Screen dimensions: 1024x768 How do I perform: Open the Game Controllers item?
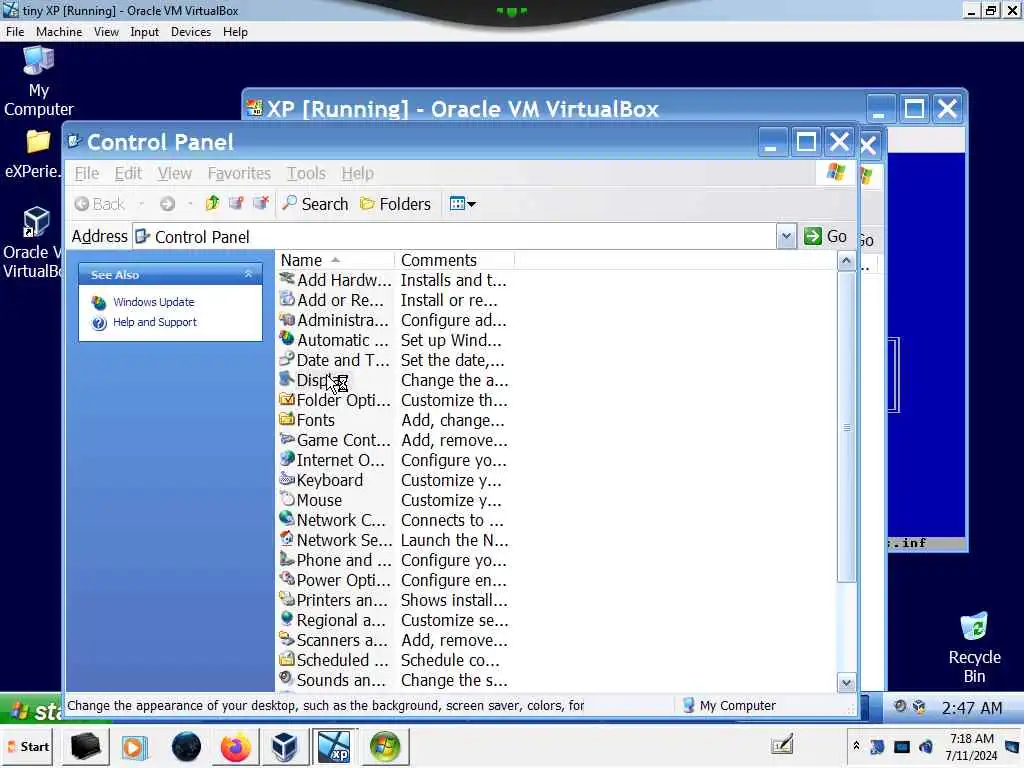coord(334,440)
